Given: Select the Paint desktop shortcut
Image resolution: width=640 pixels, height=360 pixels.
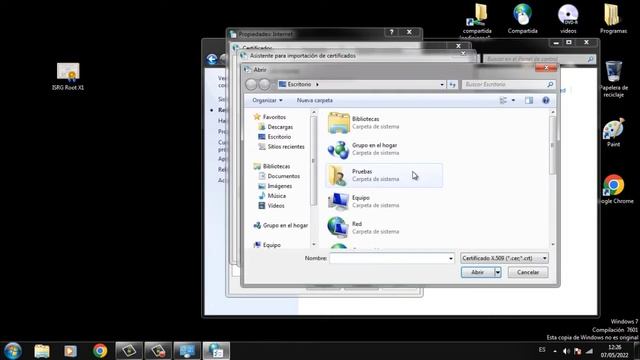Looking at the screenshot, I should click(x=613, y=132).
